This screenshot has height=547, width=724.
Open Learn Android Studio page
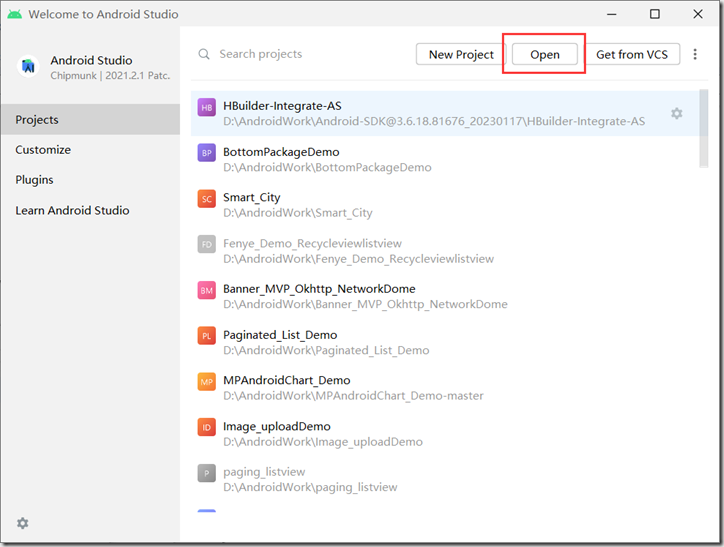point(72,211)
